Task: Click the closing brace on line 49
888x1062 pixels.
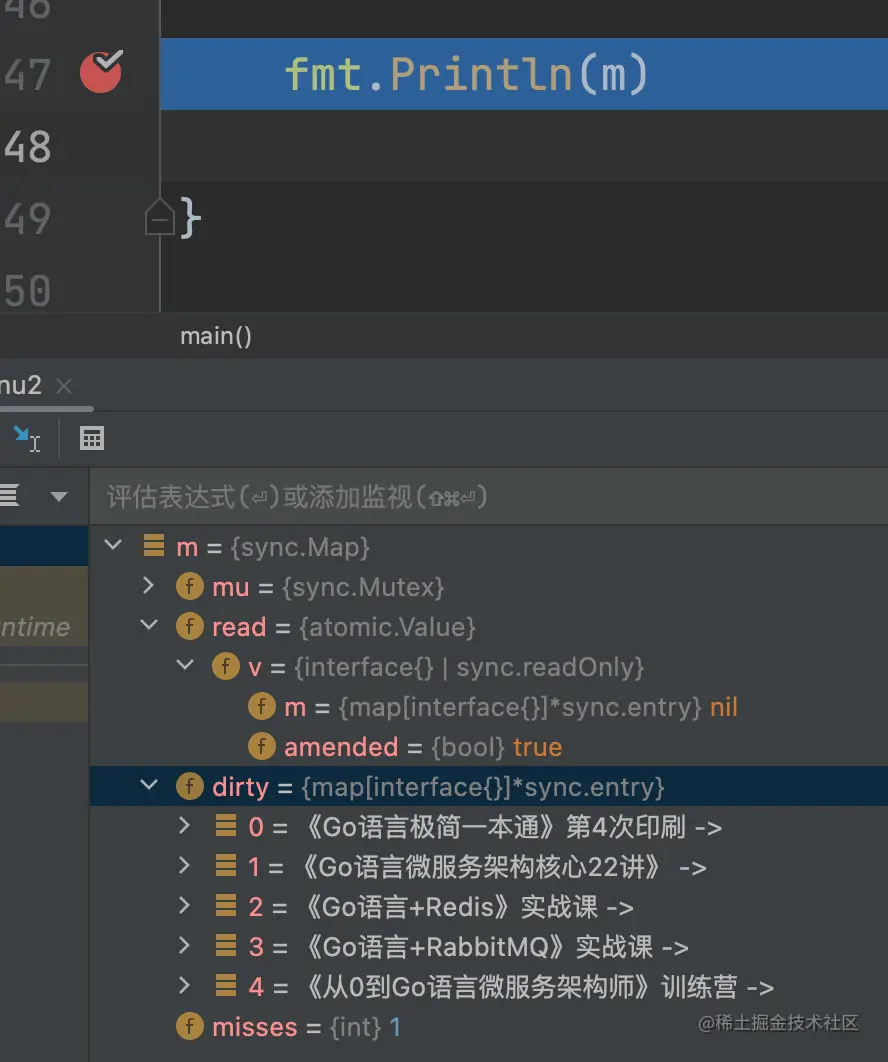Action: coord(190,217)
